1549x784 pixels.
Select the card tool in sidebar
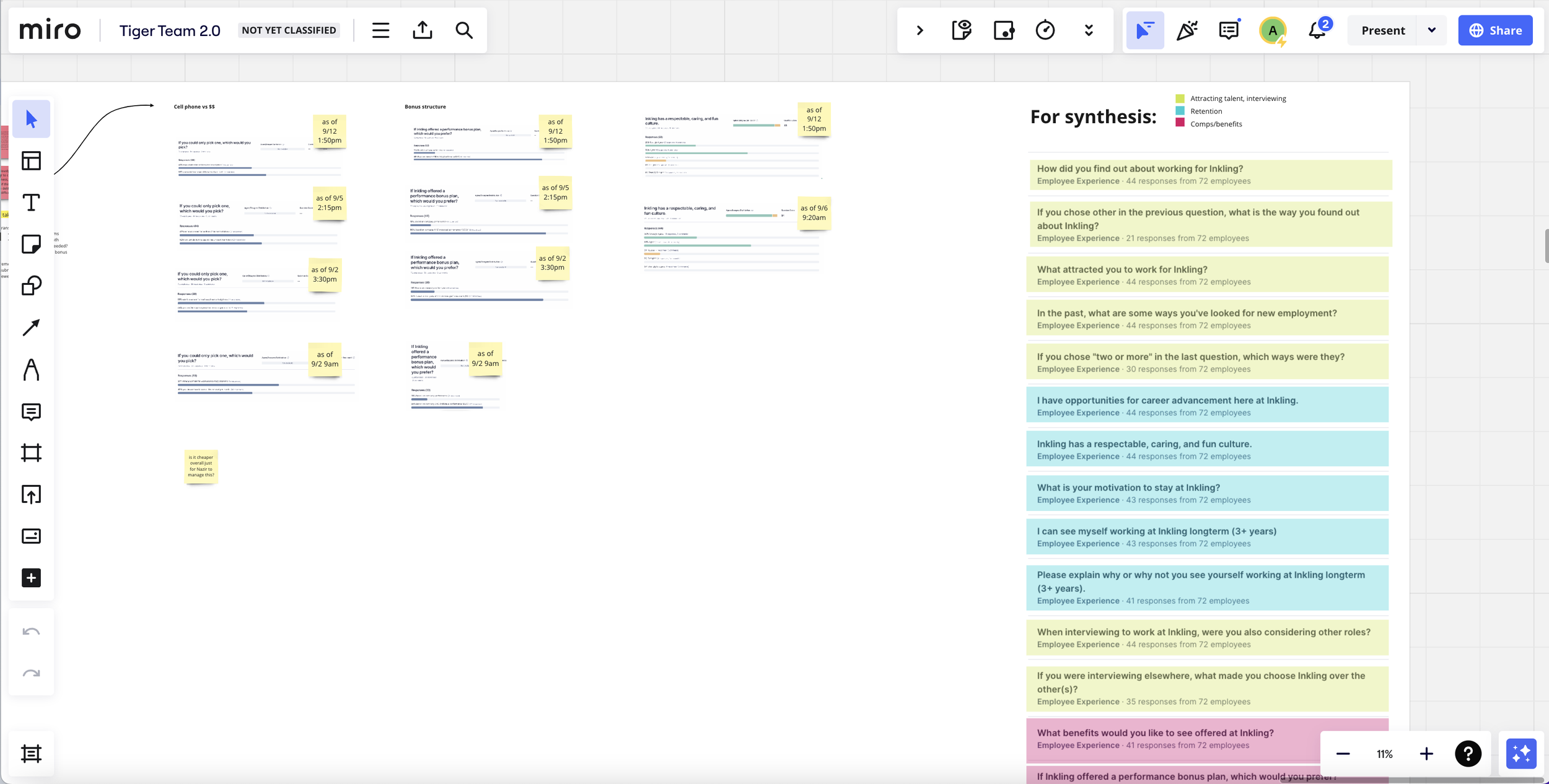[x=31, y=536]
